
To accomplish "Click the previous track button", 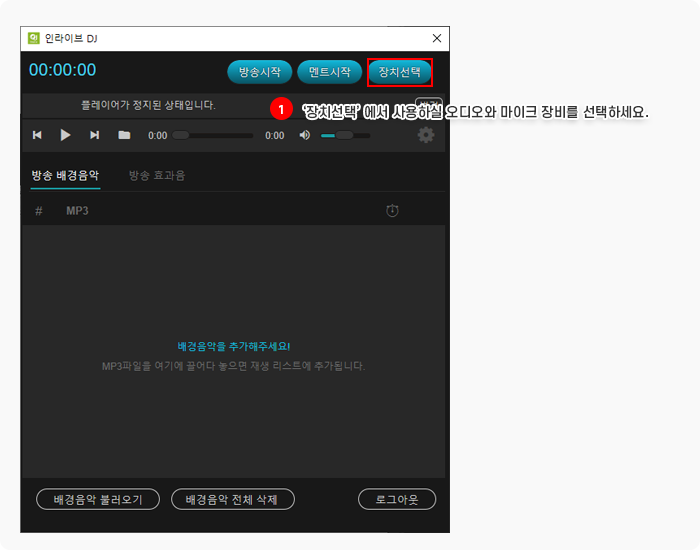I will 37,135.
